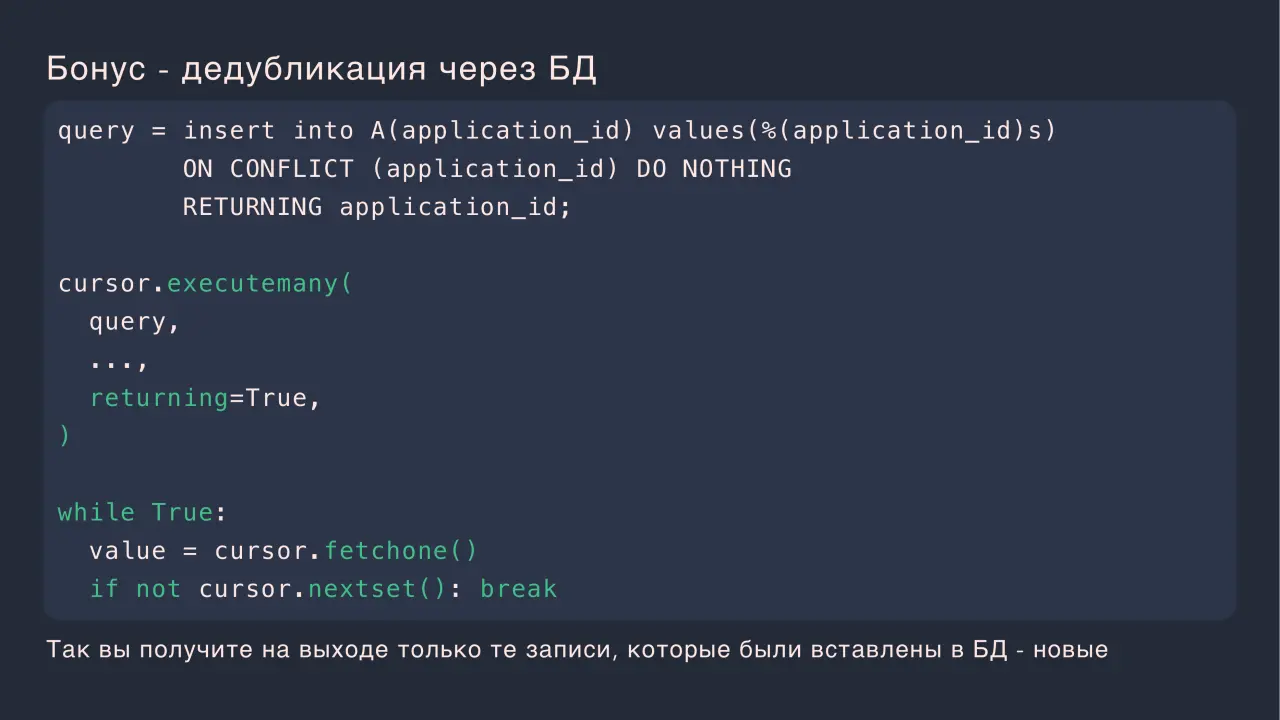Click the "values(%(application_id)s)" text
The height and width of the screenshot is (720, 1280).
point(854,131)
